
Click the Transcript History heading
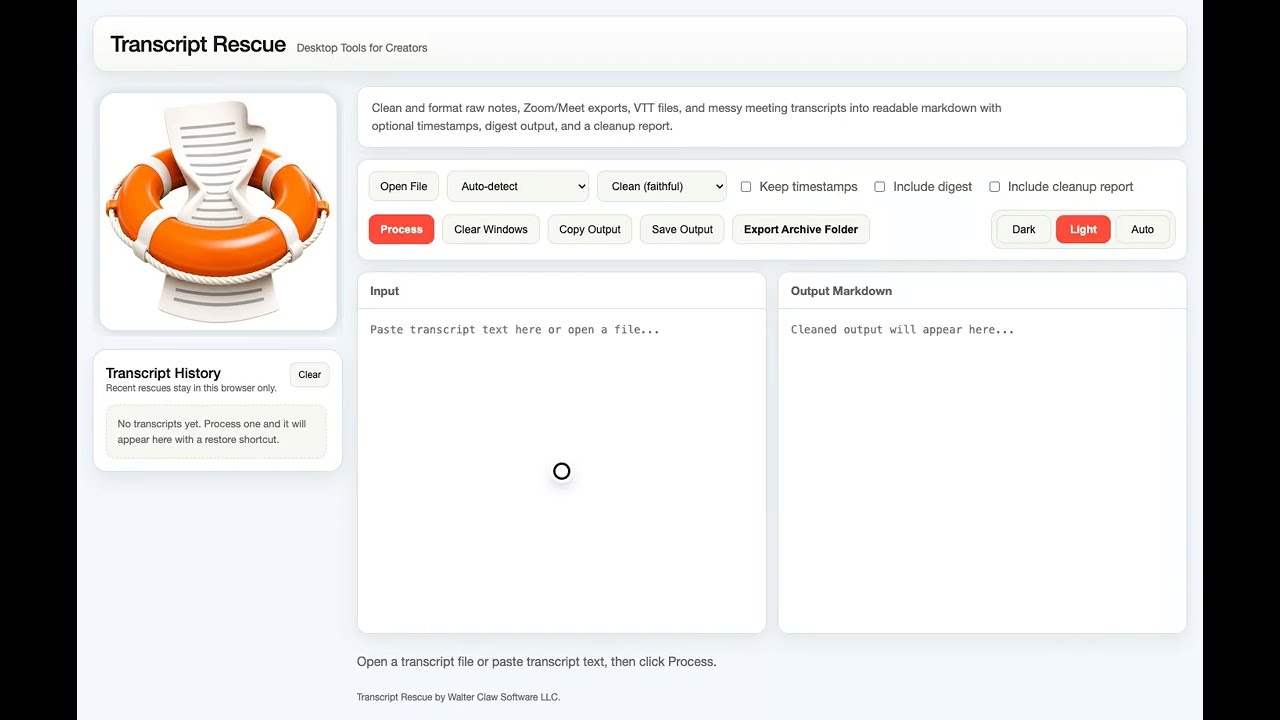[163, 373]
